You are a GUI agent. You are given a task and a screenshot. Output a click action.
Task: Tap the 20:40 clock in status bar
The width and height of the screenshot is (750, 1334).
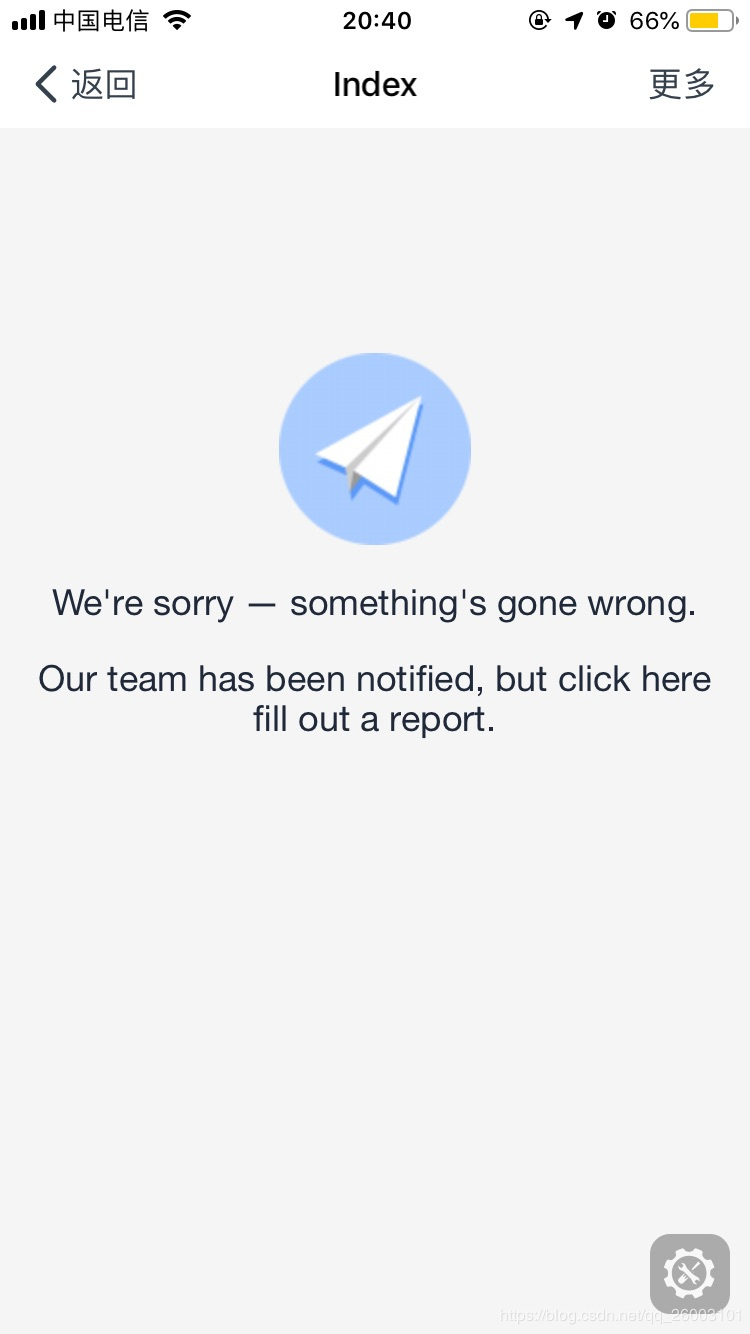tap(377, 21)
